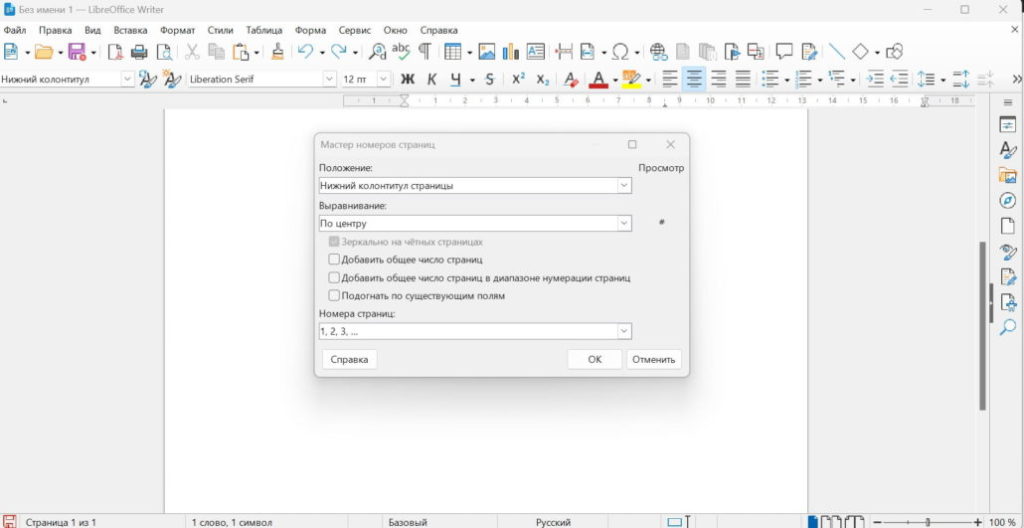Click the Insert line icon

coord(836,52)
